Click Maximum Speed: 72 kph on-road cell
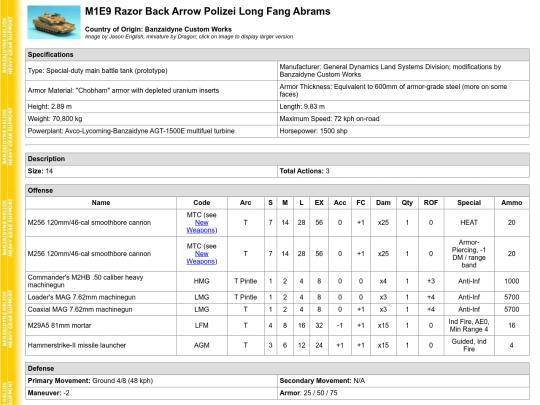The height and width of the screenshot is (405, 540). pyautogui.click(x=403, y=119)
